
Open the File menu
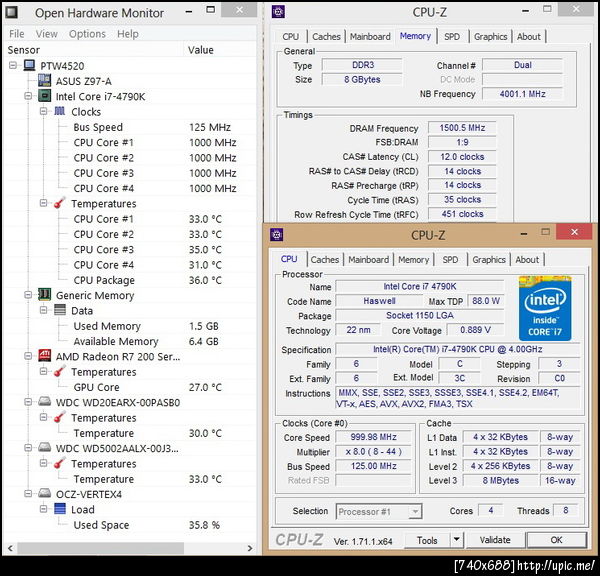coord(16,34)
